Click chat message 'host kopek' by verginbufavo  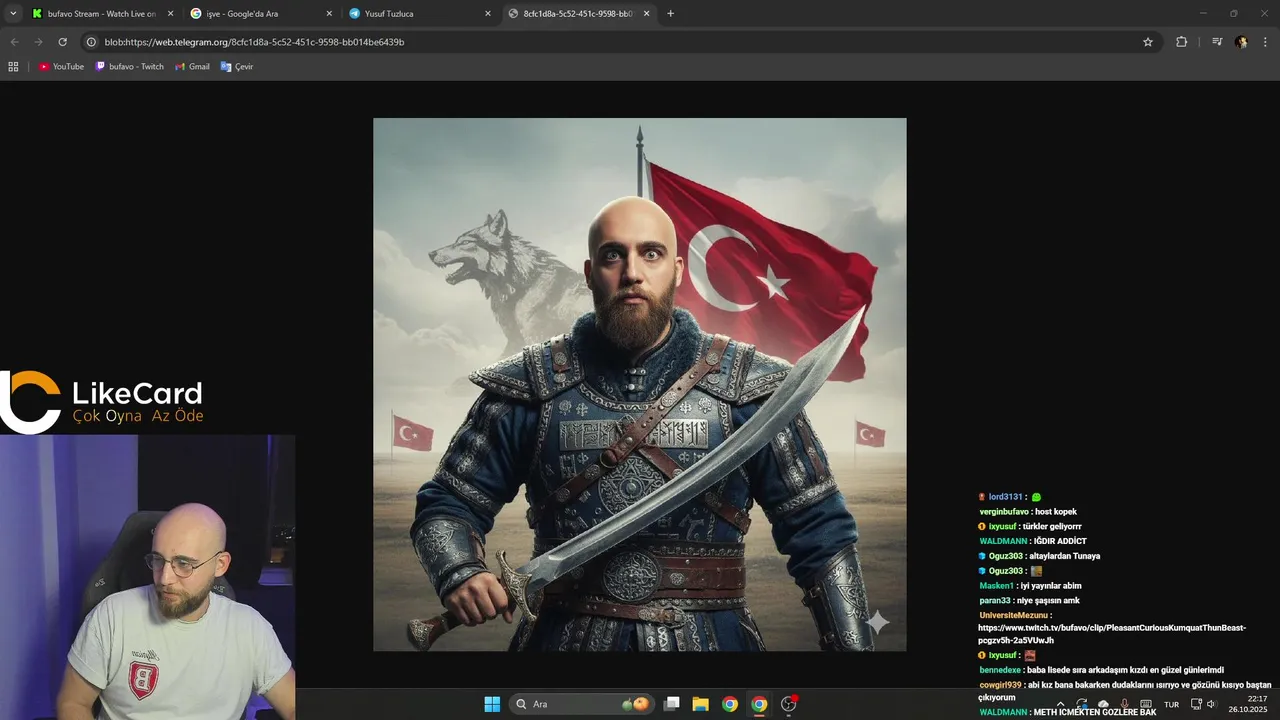tap(1055, 512)
